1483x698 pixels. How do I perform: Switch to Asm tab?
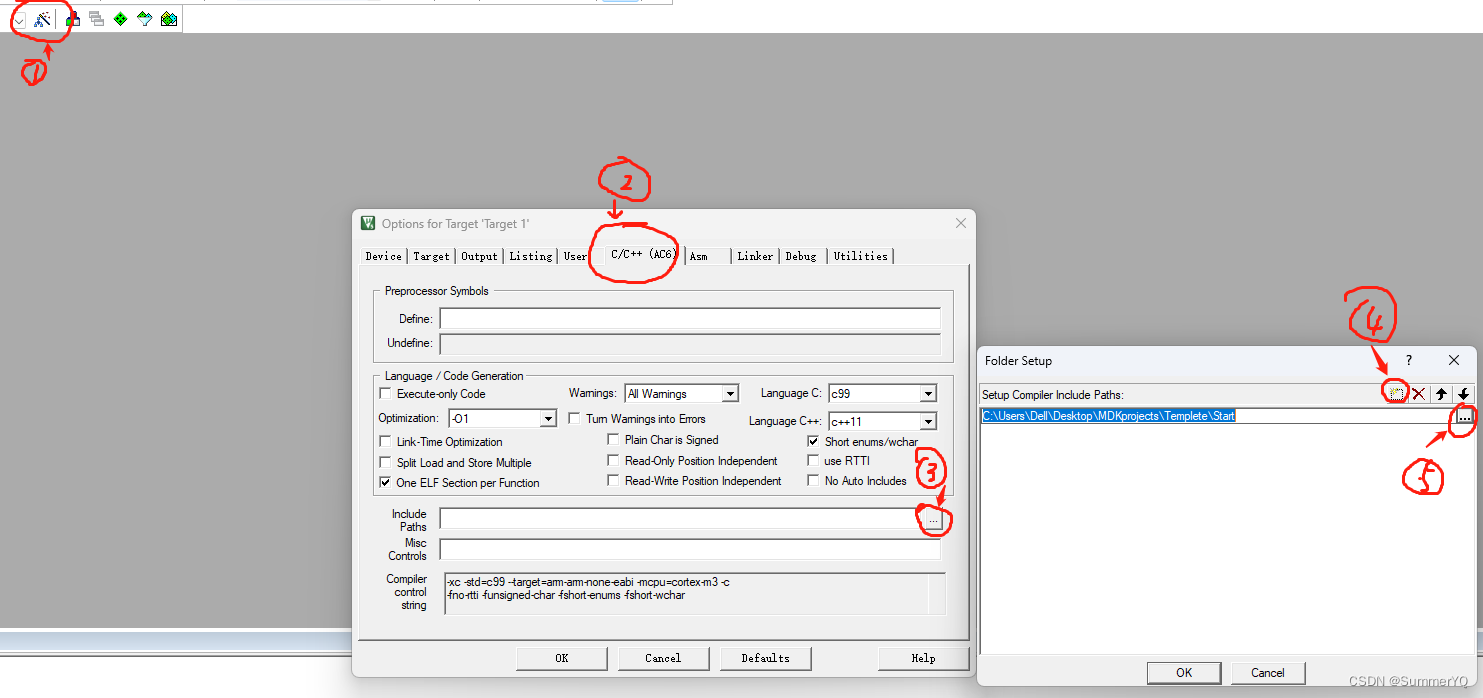699,257
